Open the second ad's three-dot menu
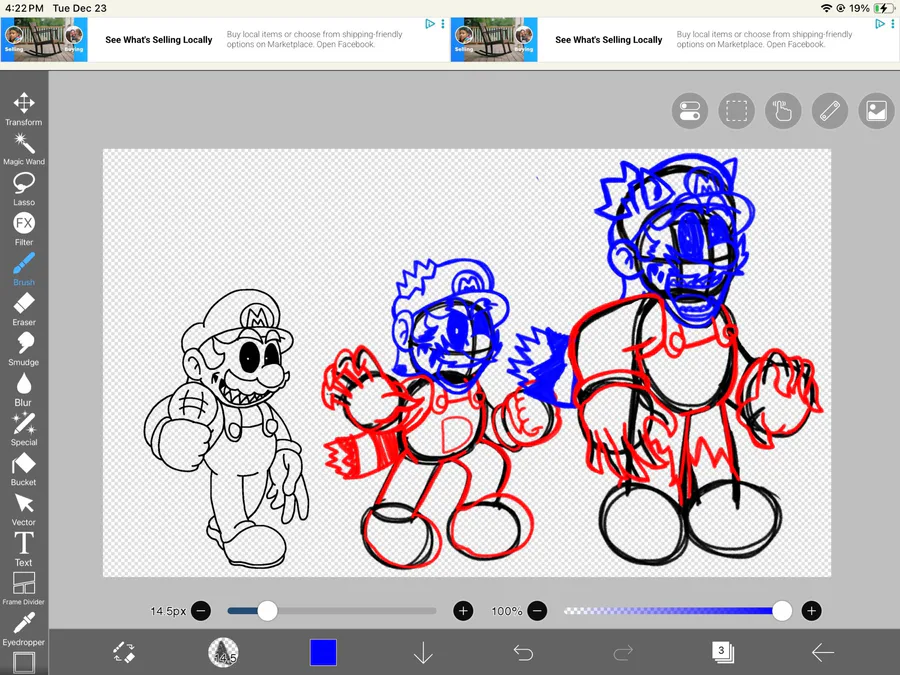The height and width of the screenshot is (675, 900). [893, 24]
